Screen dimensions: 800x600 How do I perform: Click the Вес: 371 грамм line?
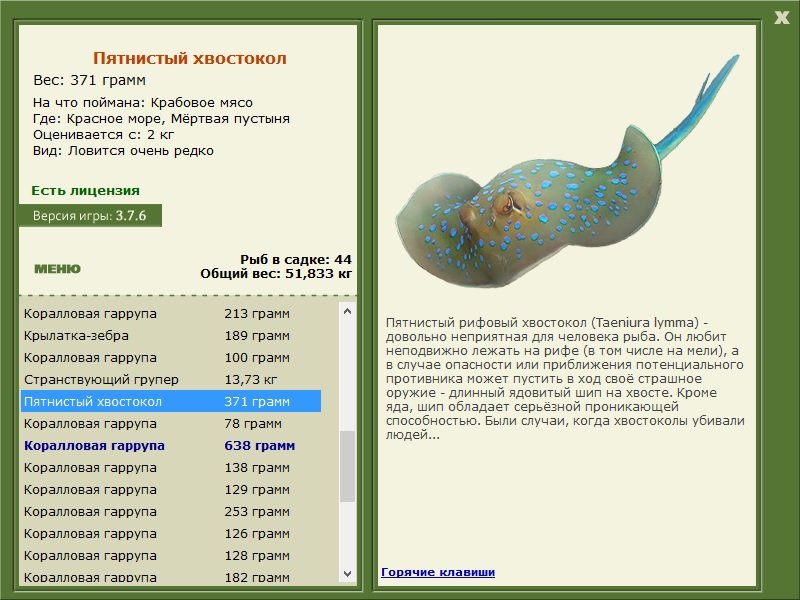pyautogui.click(x=89, y=80)
